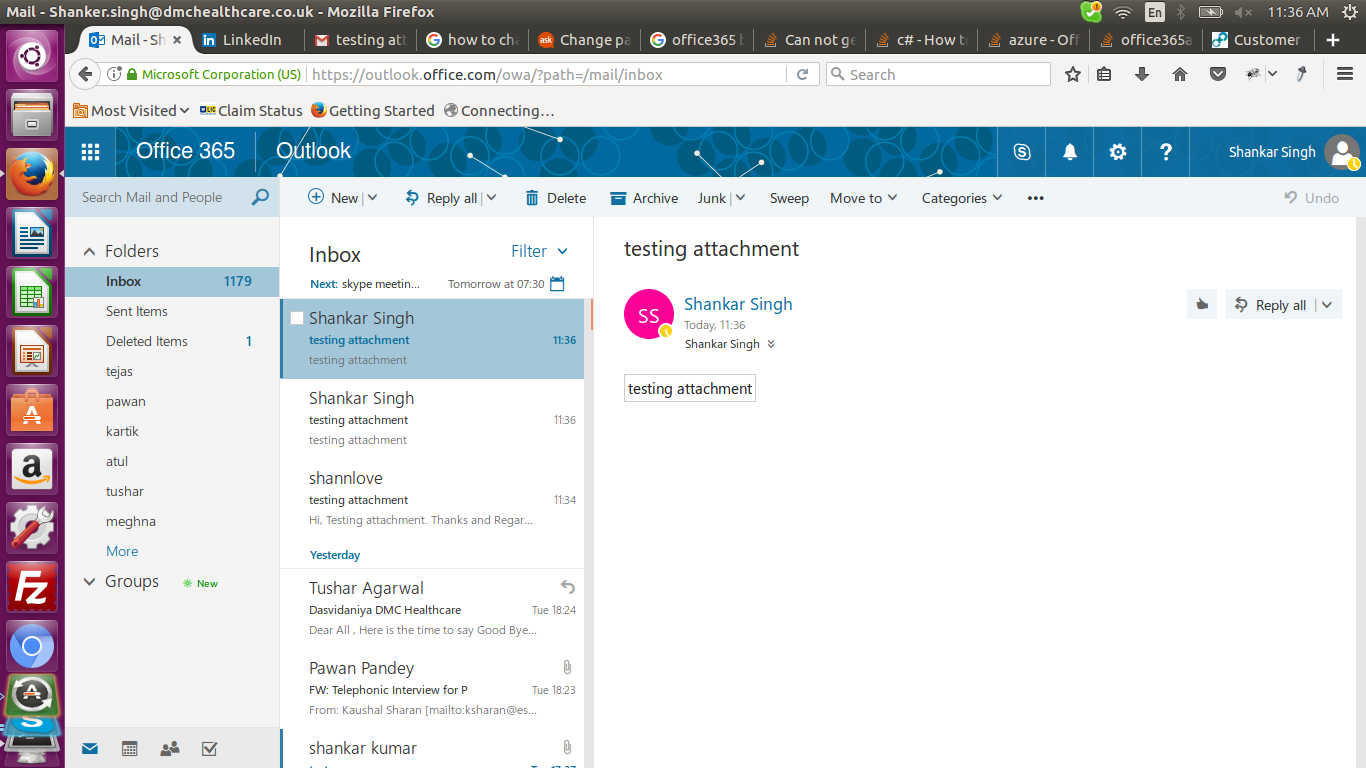Screen dimensions: 1366x768
Task: Reload the page in Firefox
Action: coord(802,74)
